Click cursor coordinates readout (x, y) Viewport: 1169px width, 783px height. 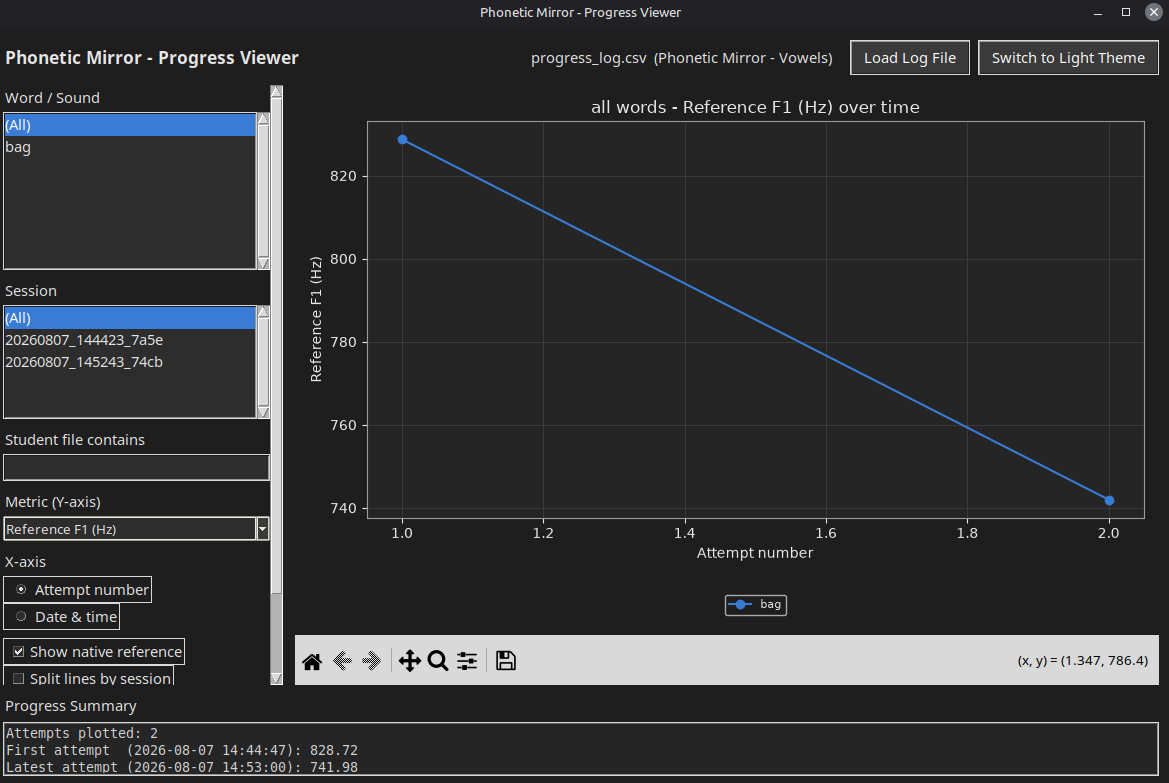pyautogui.click(x=1083, y=661)
